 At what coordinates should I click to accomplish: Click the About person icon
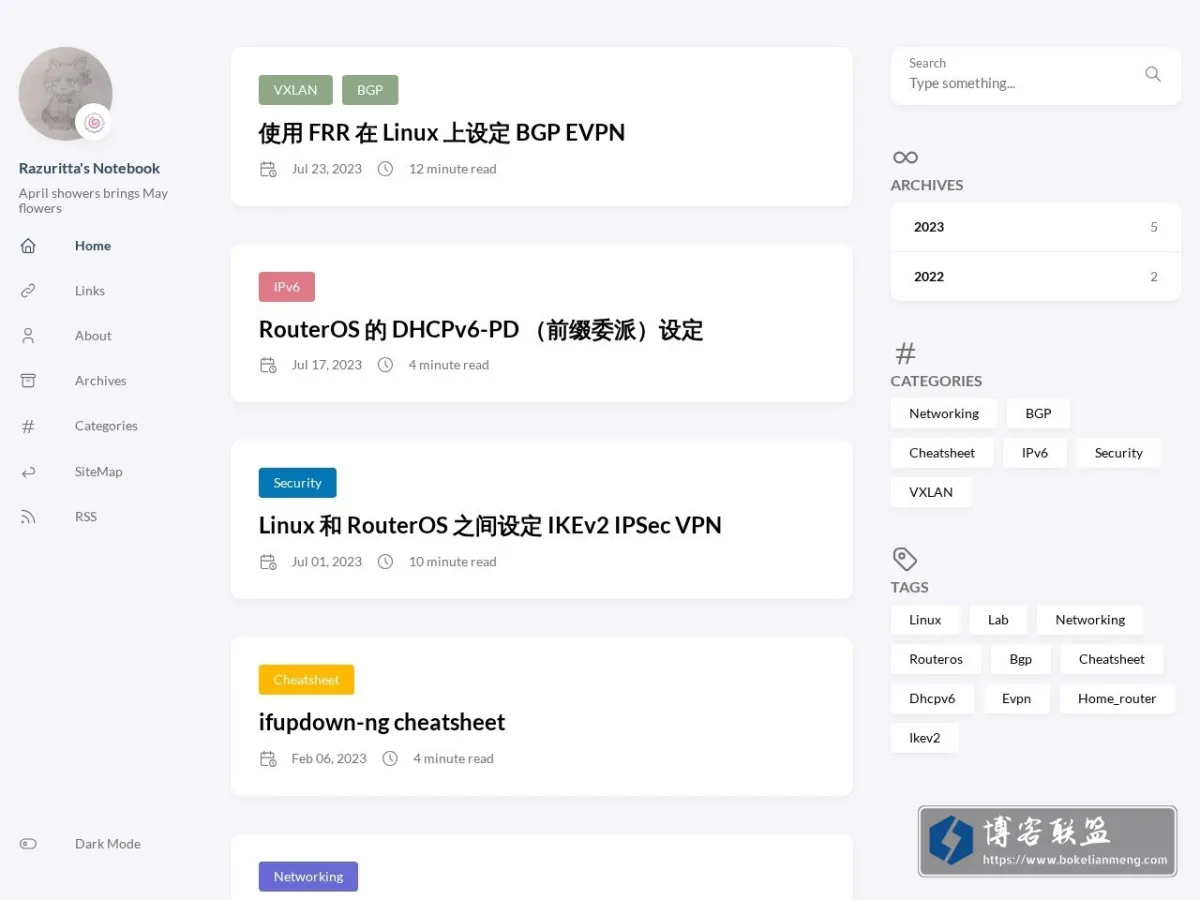[x=28, y=336]
